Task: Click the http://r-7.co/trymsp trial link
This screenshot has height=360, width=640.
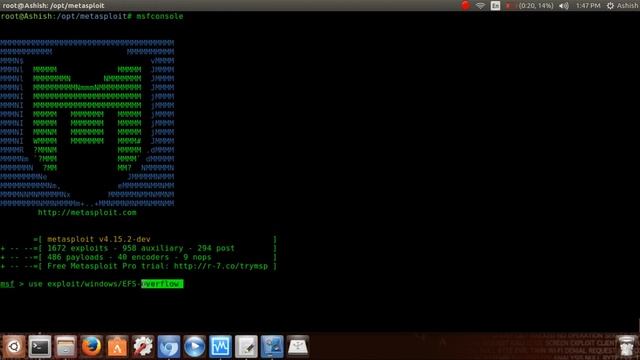Action: 221,266
